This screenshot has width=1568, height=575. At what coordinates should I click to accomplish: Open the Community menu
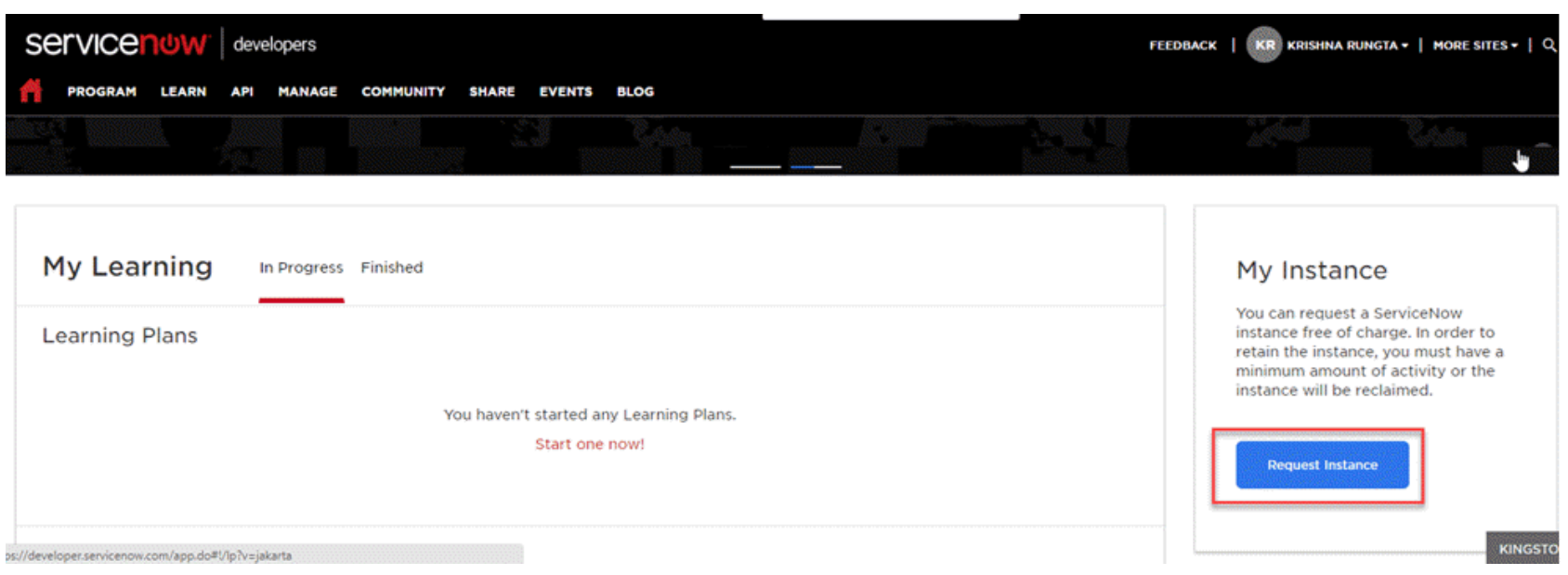point(403,92)
